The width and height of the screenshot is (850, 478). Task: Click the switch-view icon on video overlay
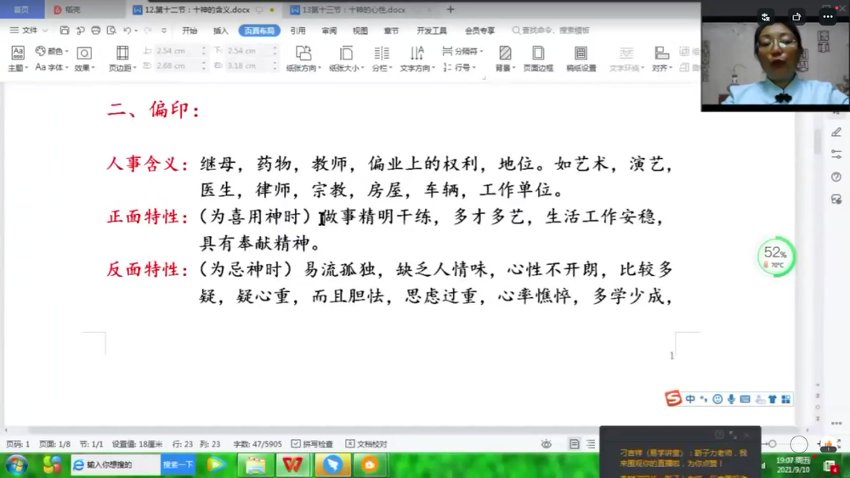click(x=765, y=17)
